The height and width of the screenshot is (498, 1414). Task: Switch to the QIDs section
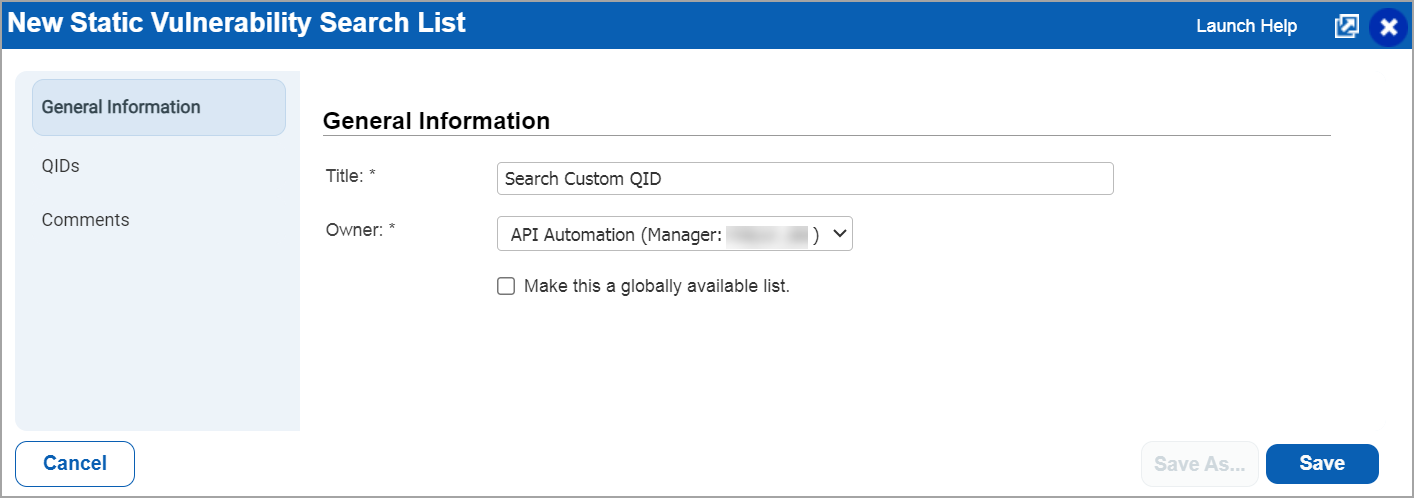tap(61, 166)
